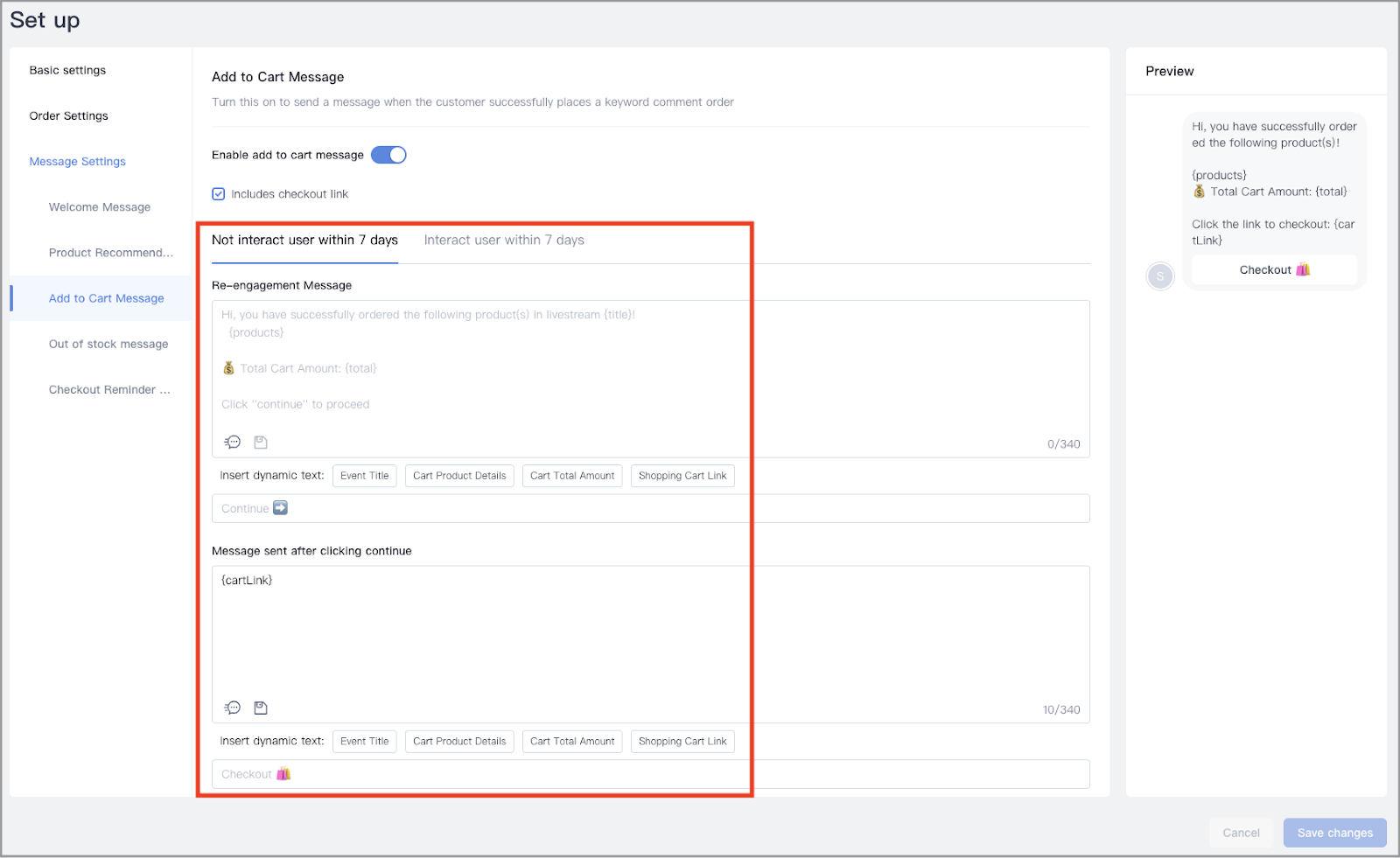Go to Welcome Message settings

point(100,207)
